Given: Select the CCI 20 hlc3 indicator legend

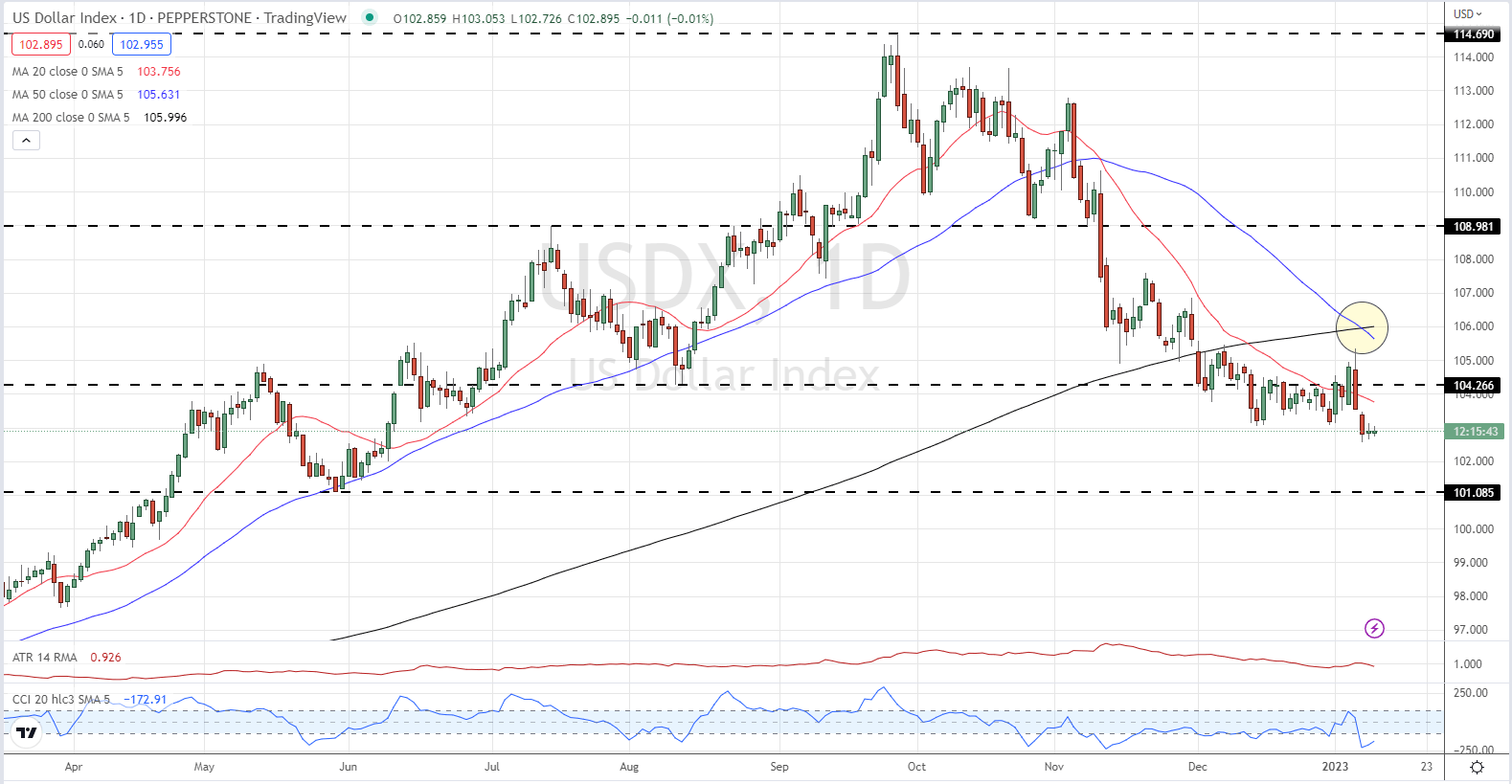Looking at the screenshot, I should point(61,700).
